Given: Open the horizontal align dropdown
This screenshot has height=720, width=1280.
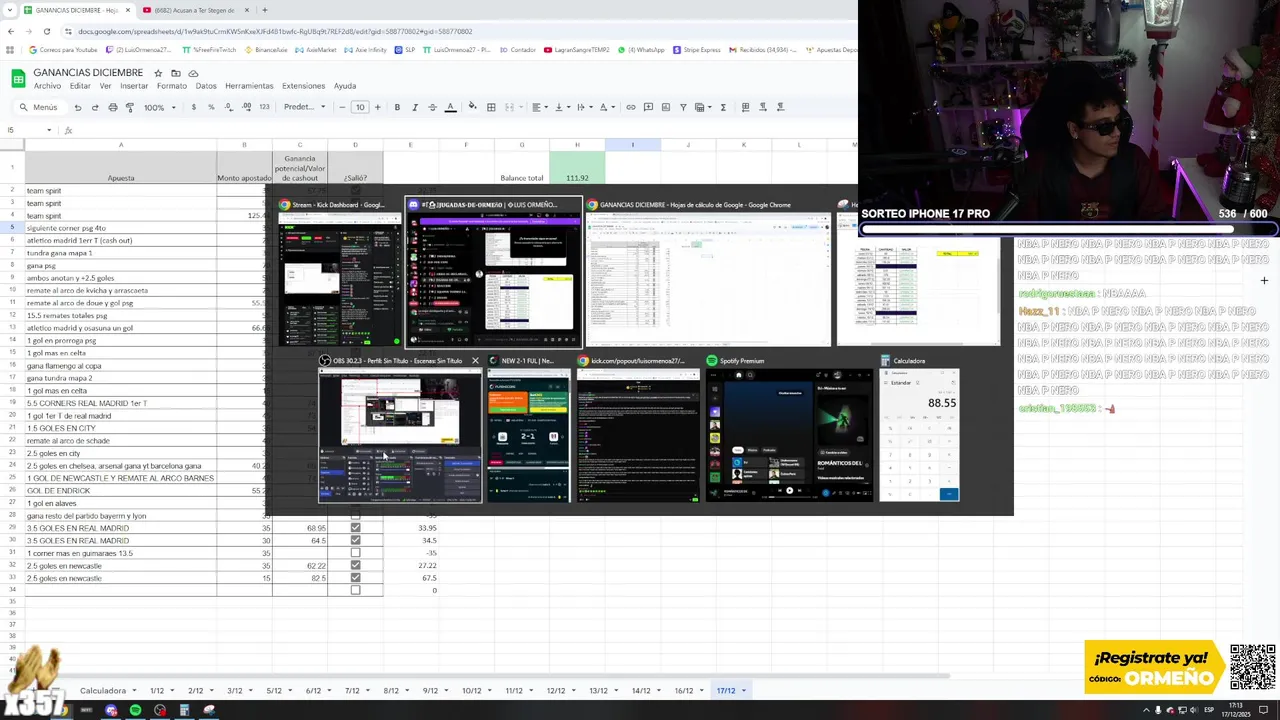Looking at the screenshot, I should [x=539, y=107].
